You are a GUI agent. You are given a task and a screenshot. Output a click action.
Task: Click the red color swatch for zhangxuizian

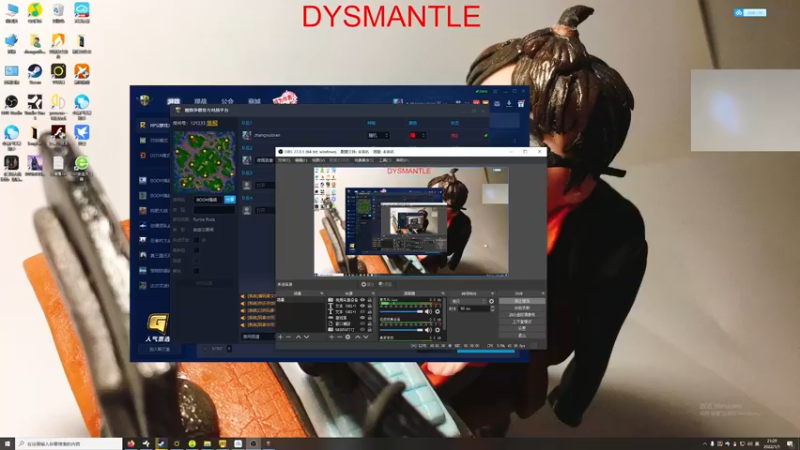coord(413,135)
